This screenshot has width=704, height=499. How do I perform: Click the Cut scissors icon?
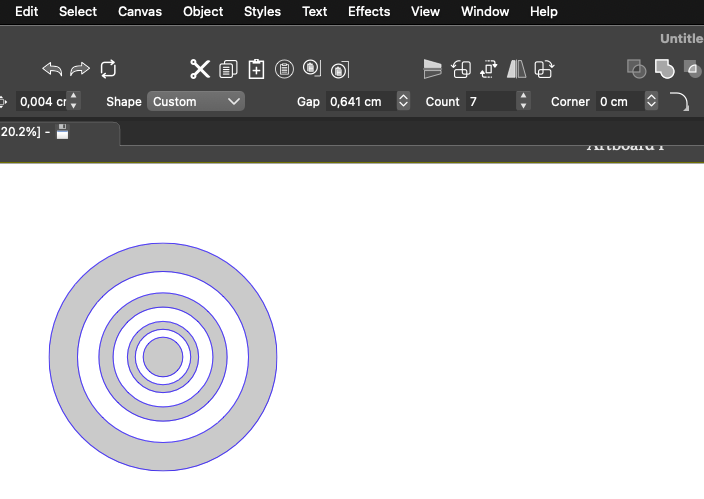[200, 69]
